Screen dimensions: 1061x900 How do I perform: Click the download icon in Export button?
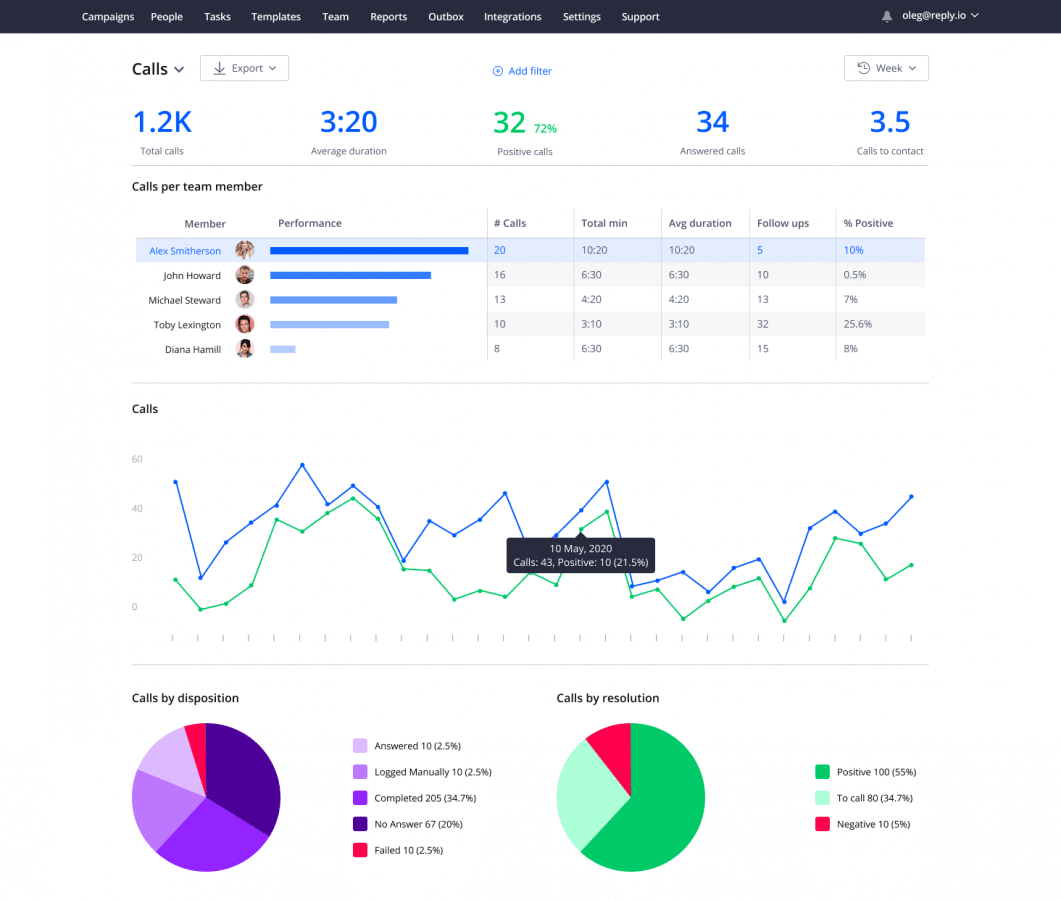tap(219, 68)
